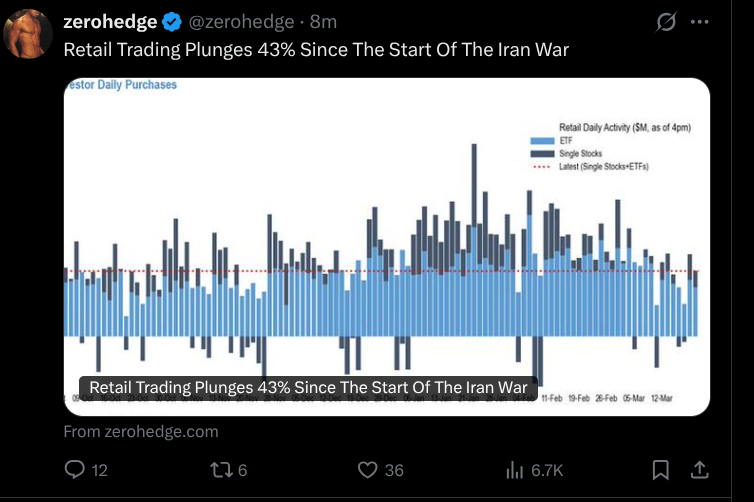The width and height of the screenshot is (754, 502).
Task: Click the ETF blue legend swatch
Action: tap(541, 141)
